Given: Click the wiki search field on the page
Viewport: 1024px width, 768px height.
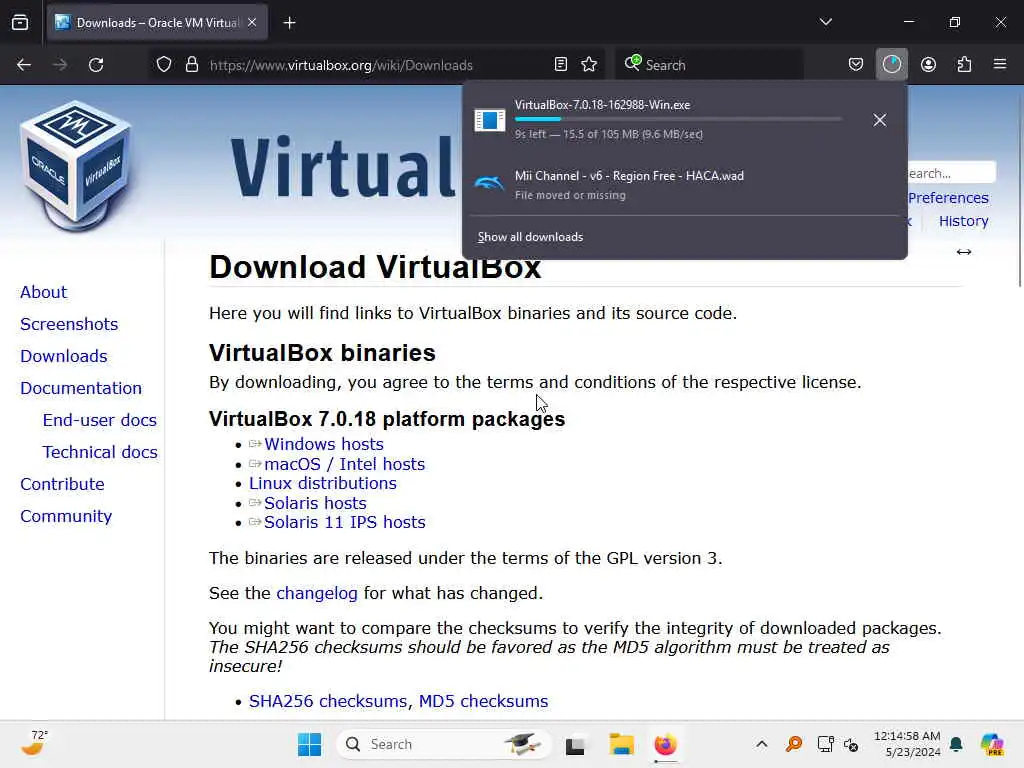Looking at the screenshot, I should click(x=952, y=173).
